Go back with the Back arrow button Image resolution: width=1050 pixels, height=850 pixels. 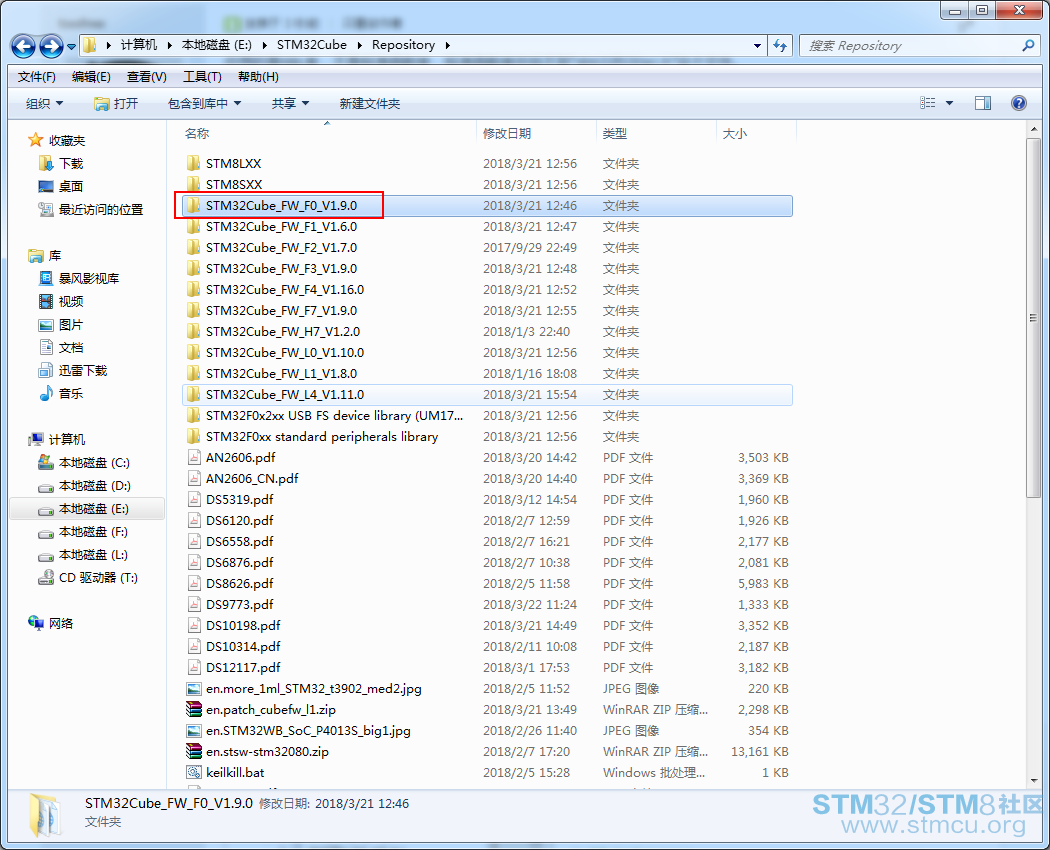click(23, 46)
